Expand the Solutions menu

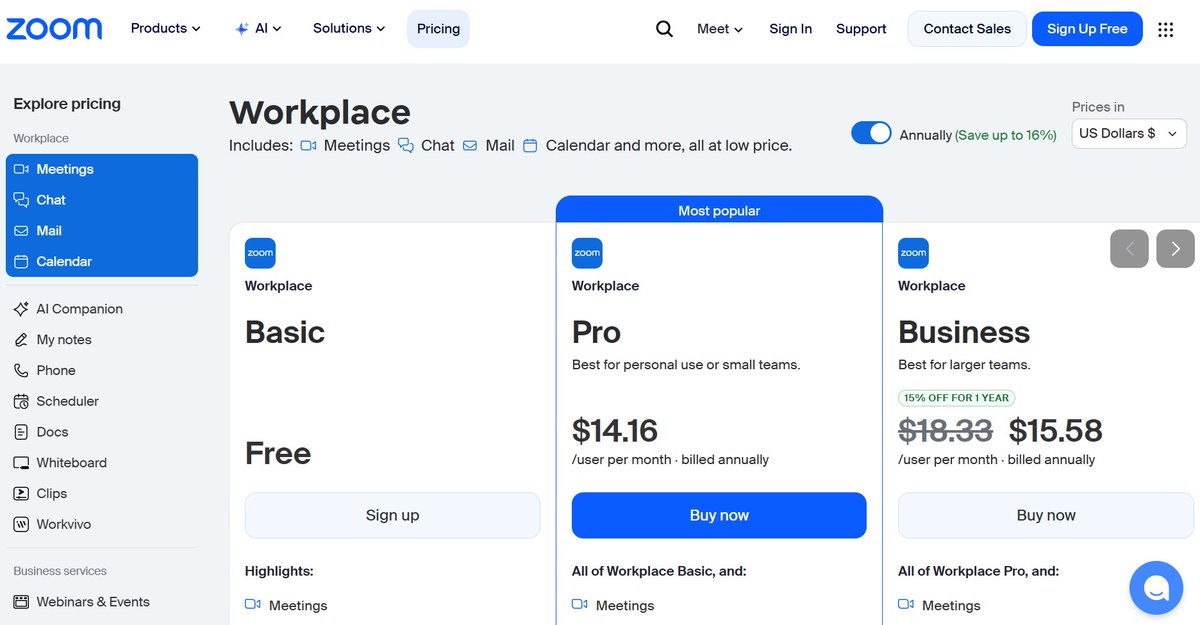click(x=349, y=29)
